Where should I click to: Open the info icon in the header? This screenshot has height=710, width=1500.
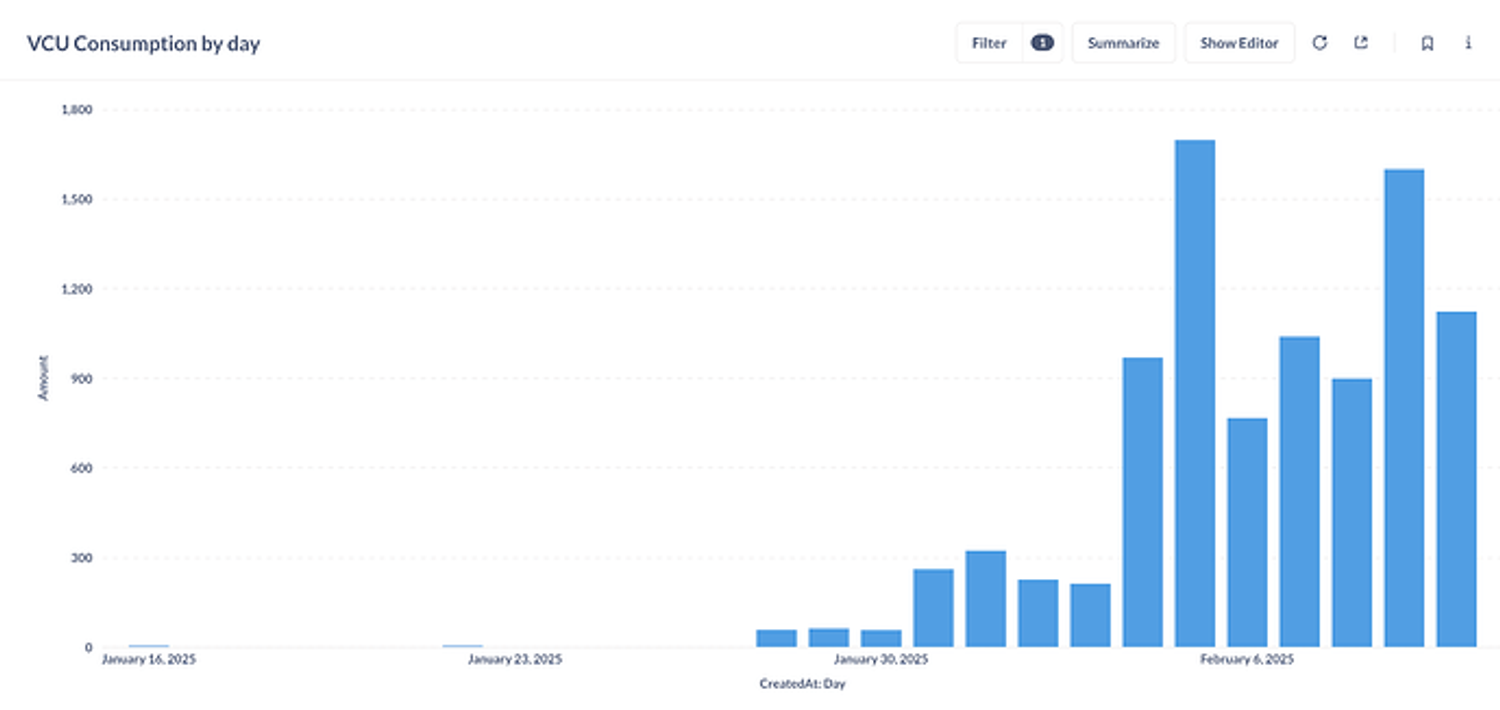tap(1468, 43)
